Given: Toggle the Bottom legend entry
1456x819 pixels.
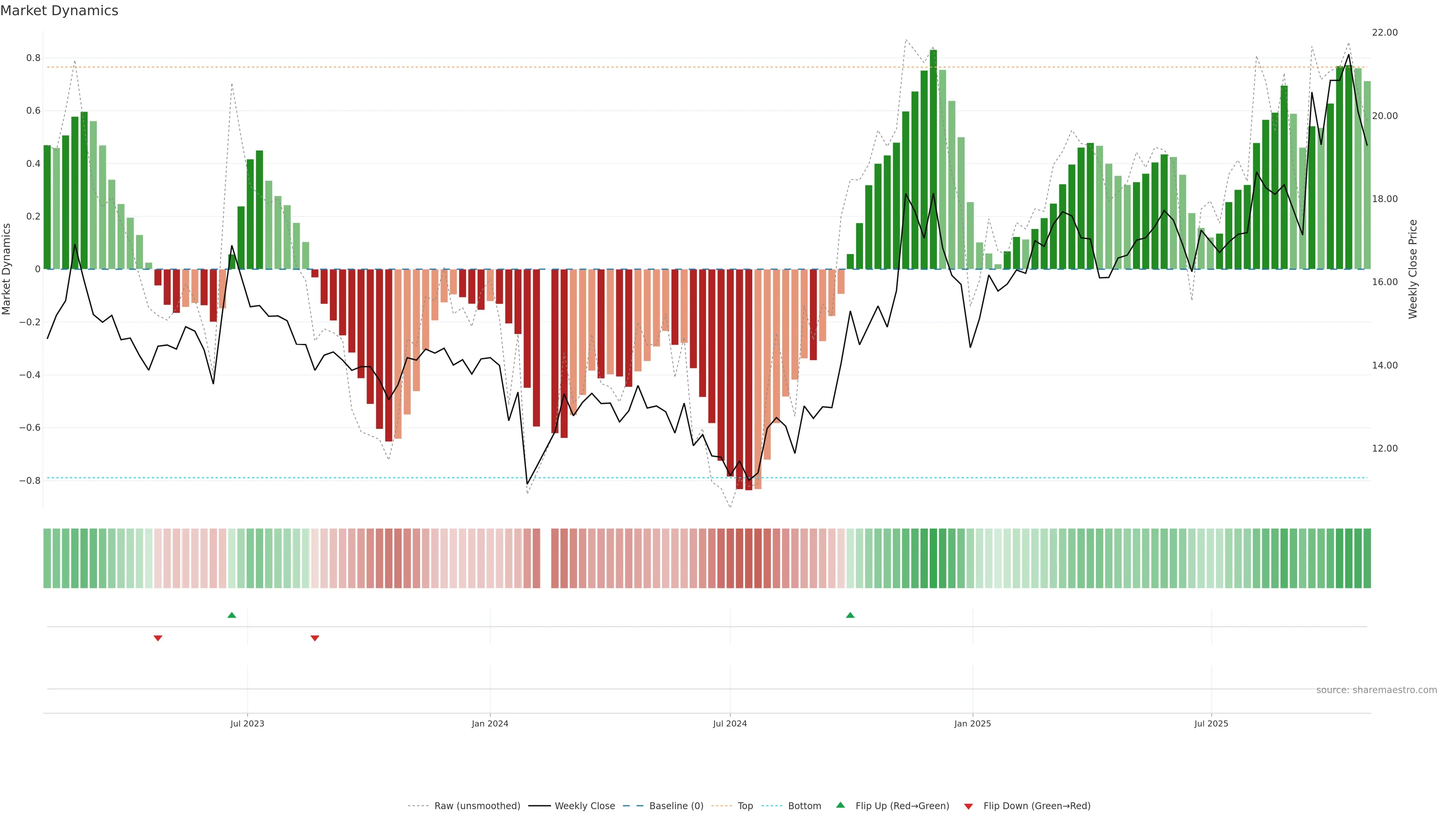Looking at the screenshot, I should 804,806.
